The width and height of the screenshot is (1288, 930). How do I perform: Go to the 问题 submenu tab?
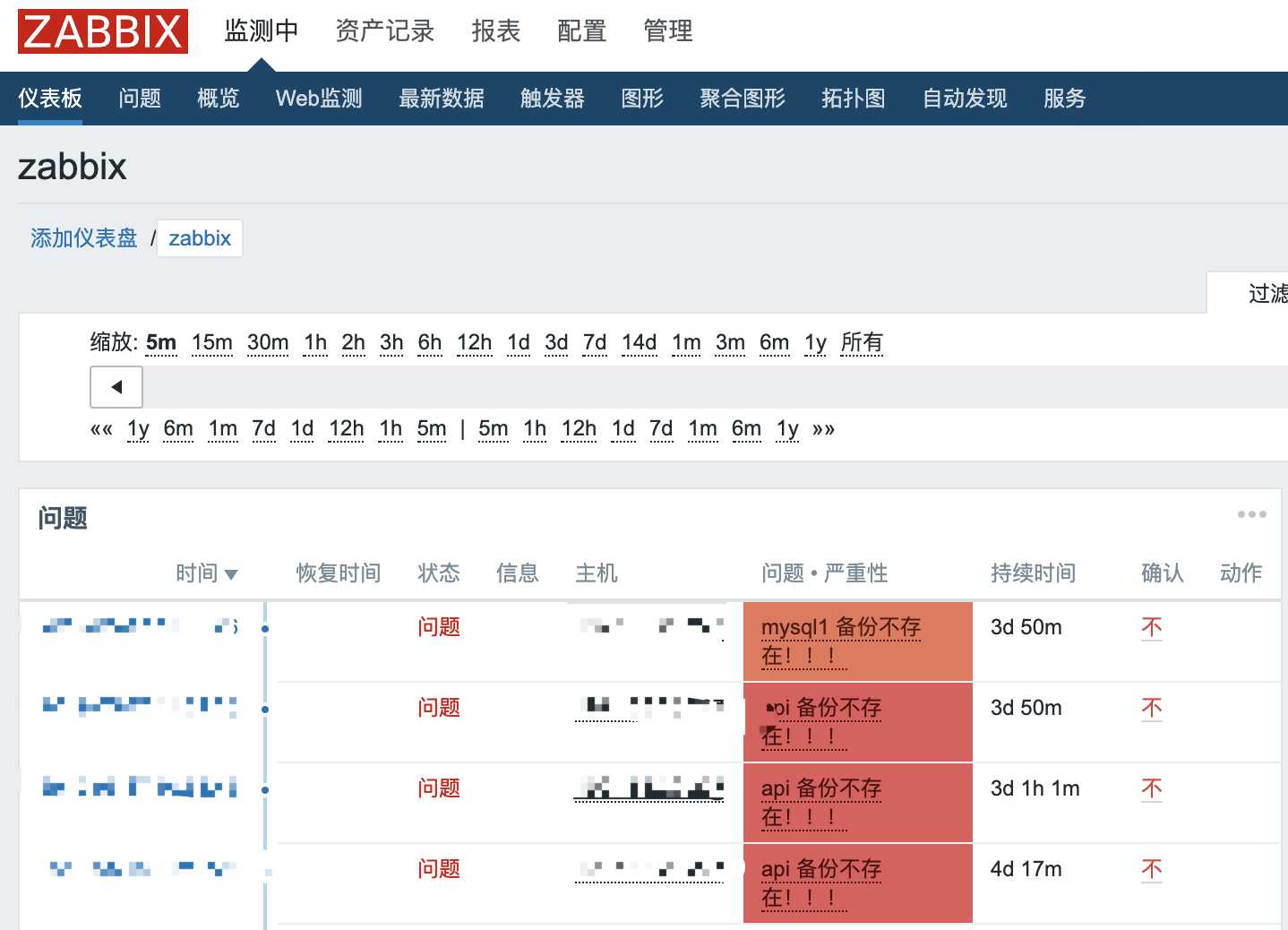pos(140,98)
